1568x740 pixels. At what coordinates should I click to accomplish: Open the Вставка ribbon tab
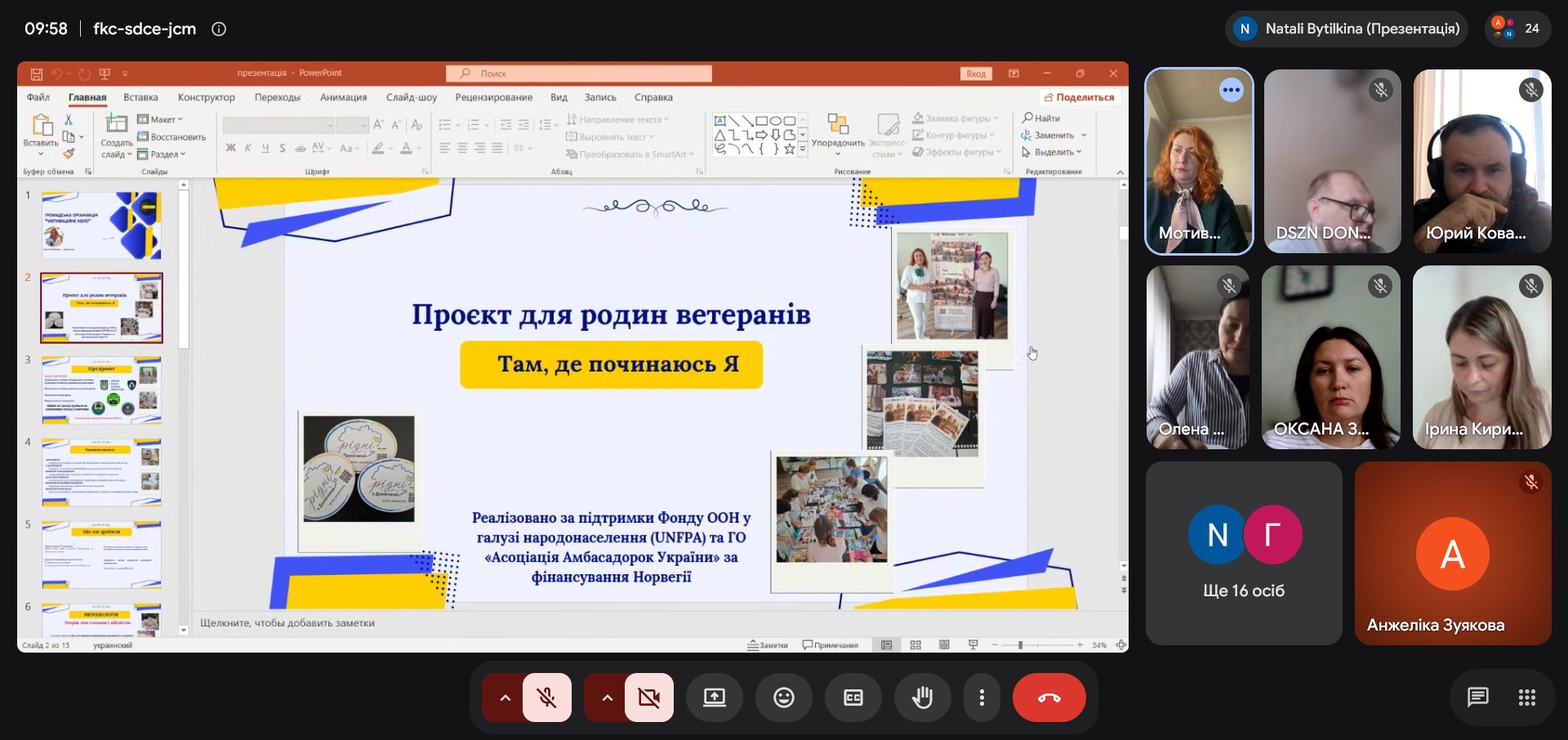(140, 97)
